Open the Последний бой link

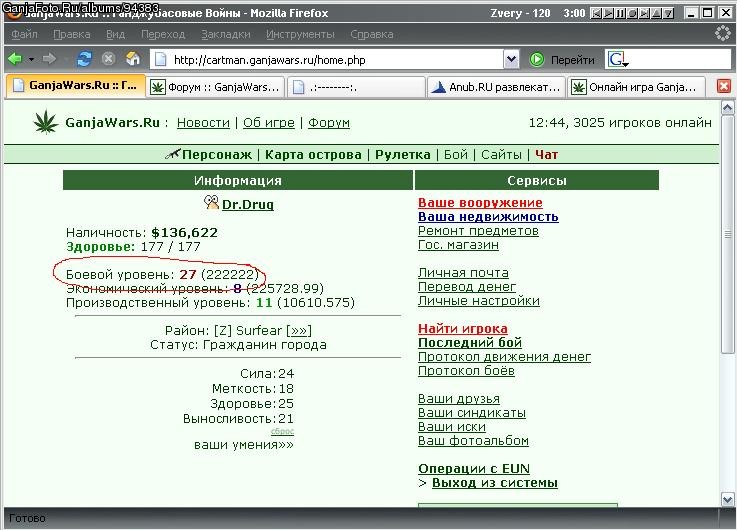click(x=470, y=343)
